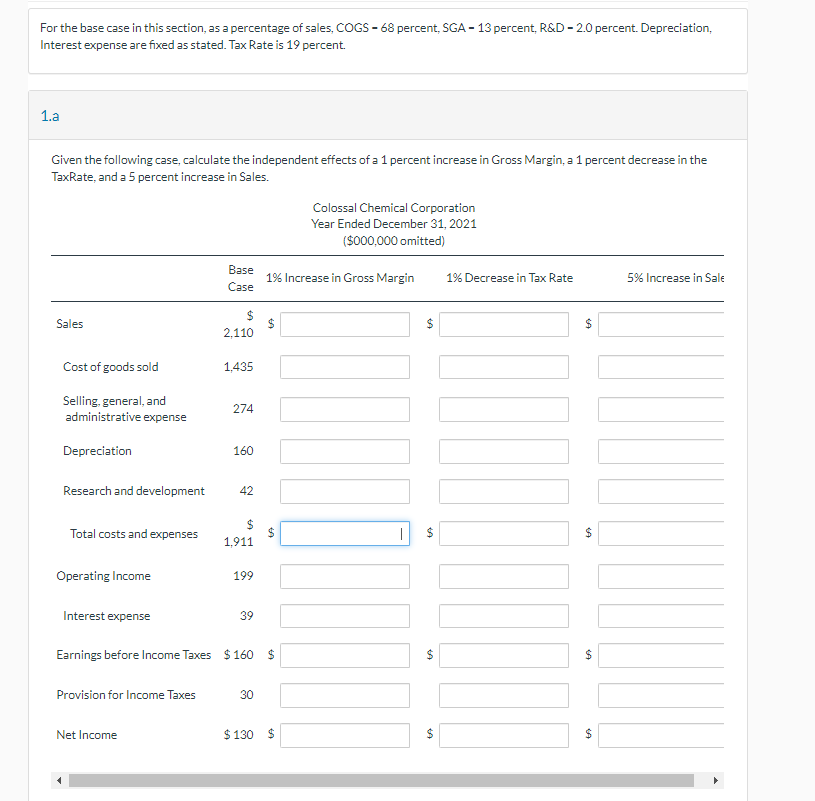Screen dimensions: 815x801
Task: Click the 1.a section heading
Action: pos(50,116)
